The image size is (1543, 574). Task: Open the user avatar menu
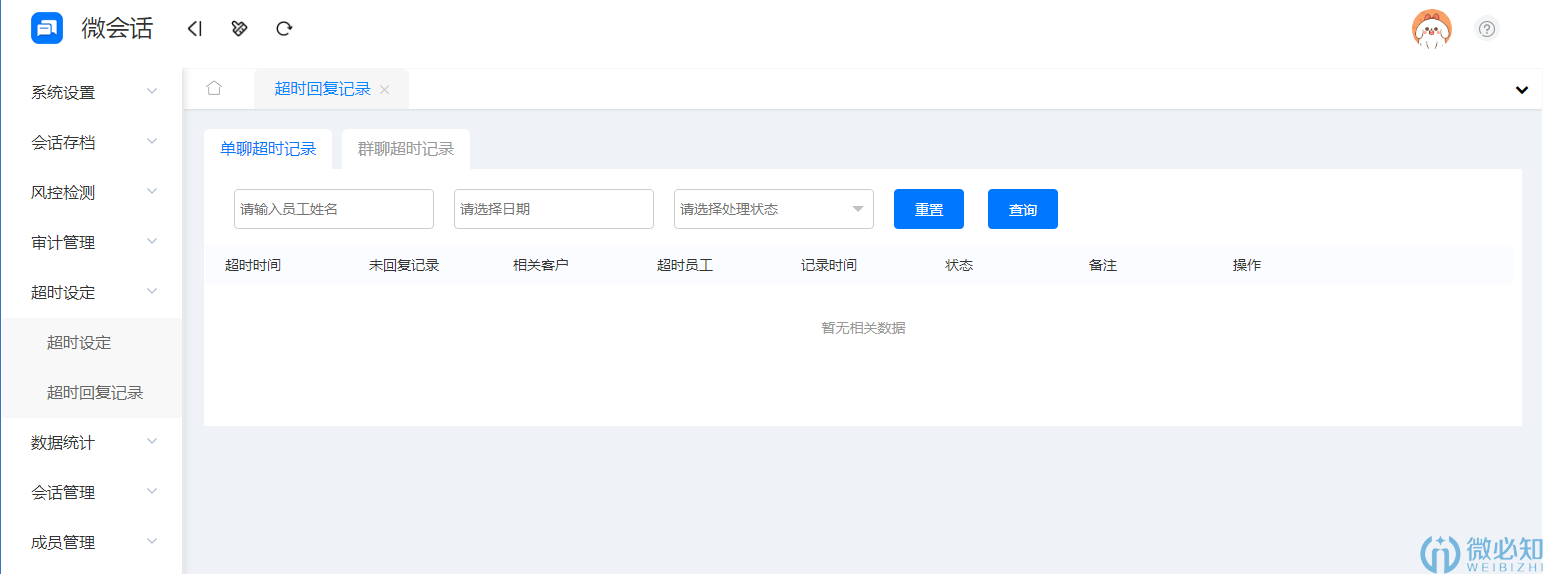1431,29
